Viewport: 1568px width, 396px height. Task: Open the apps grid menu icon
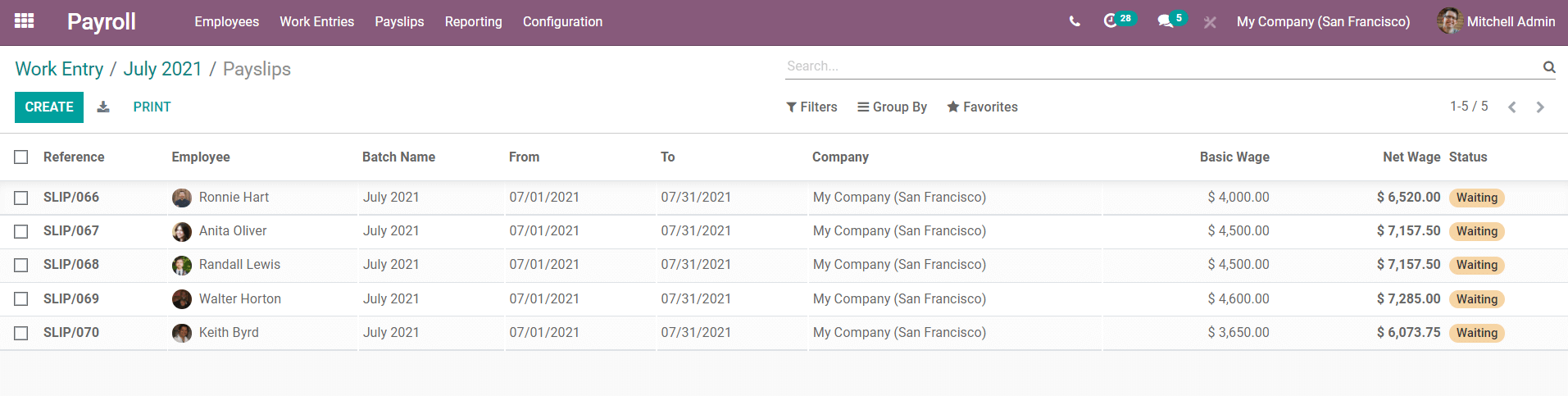click(25, 21)
